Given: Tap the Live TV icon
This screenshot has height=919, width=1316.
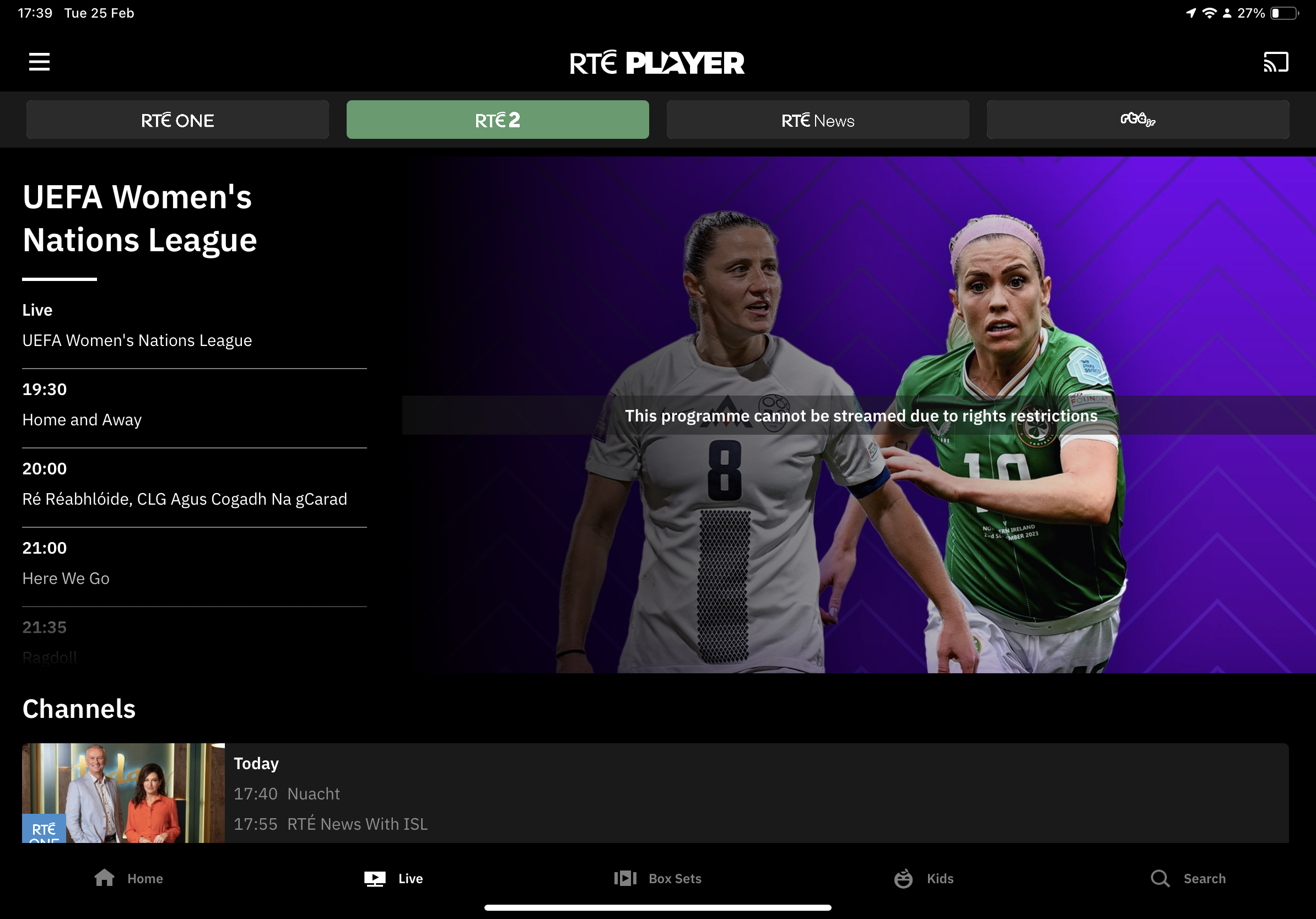Looking at the screenshot, I should pyautogui.click(x=375, y=878).
